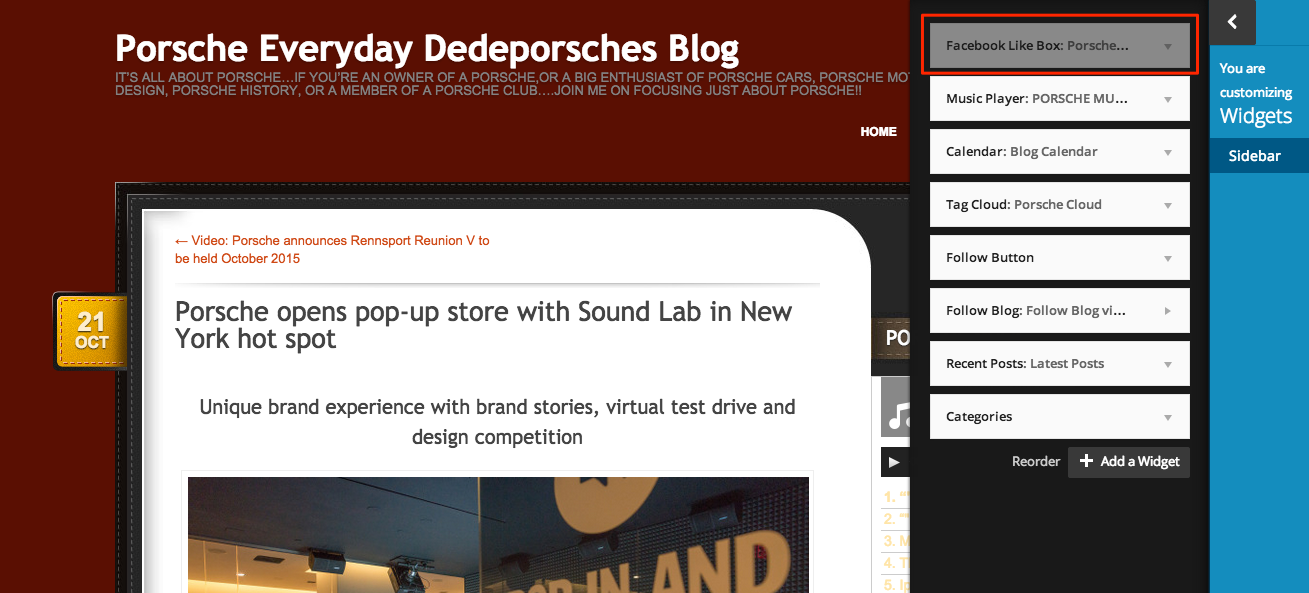Screen dimensions: 1309x593
Task: Click the Porsche Everyday Dedeporsches Blog title
Action: [x=427, y=48]
